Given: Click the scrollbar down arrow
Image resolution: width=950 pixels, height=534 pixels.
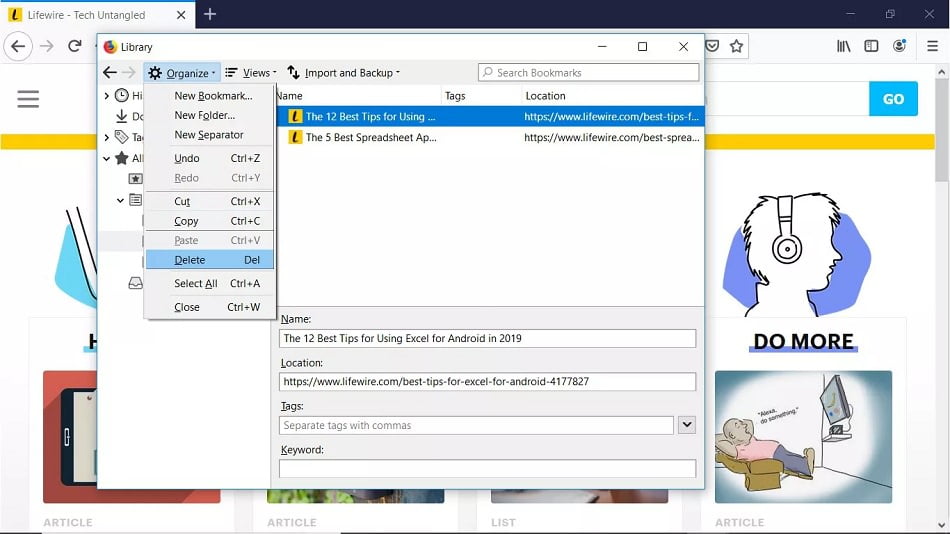Looking at the screenshot, I should (941, 526).
